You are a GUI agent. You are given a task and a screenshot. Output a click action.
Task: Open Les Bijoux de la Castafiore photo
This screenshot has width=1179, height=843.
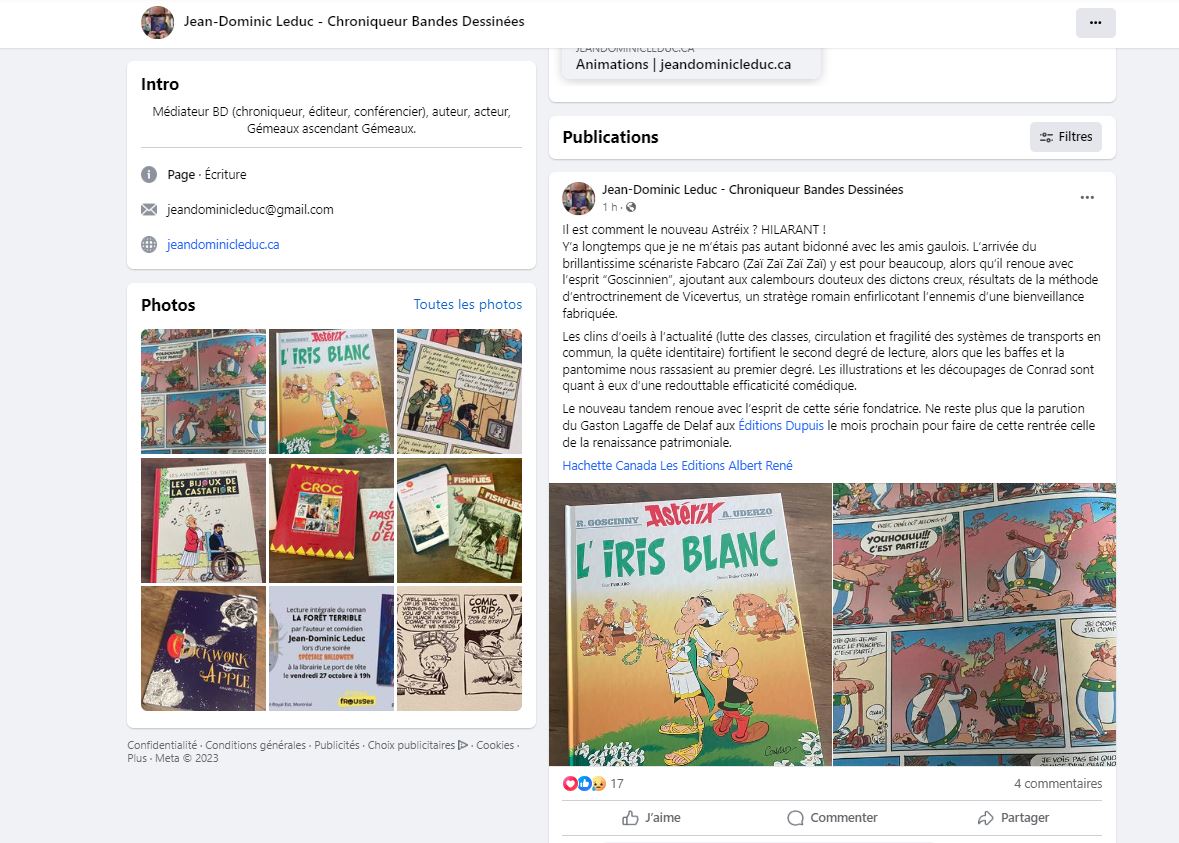pos(203,520)
